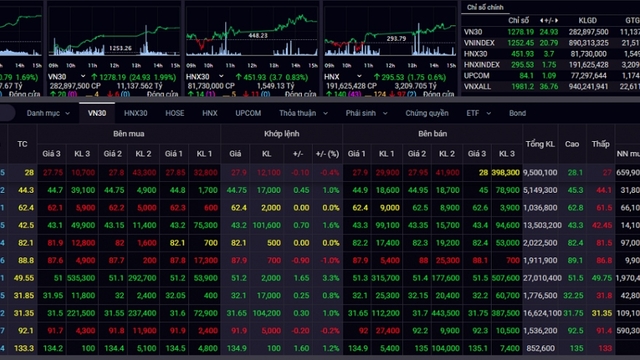Image resolution: width=640 pixels, height=360 pixels.
Task: Click total volume 9,500,100
Action: (540, 172)
